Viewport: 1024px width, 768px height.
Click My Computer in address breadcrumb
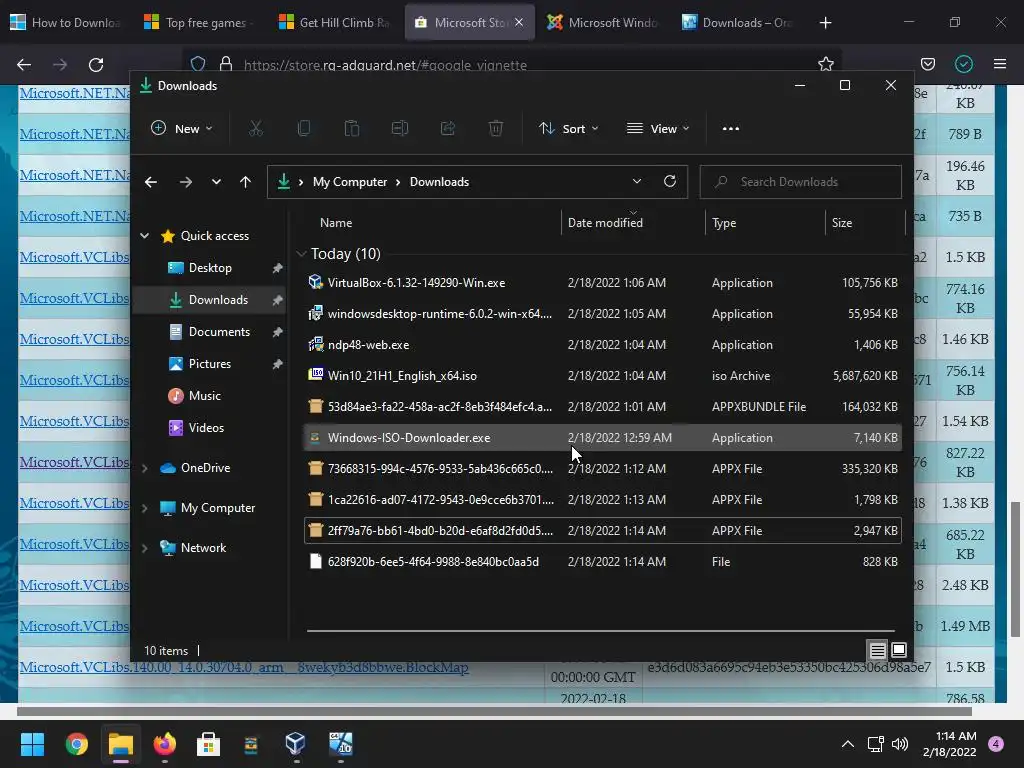350,182
